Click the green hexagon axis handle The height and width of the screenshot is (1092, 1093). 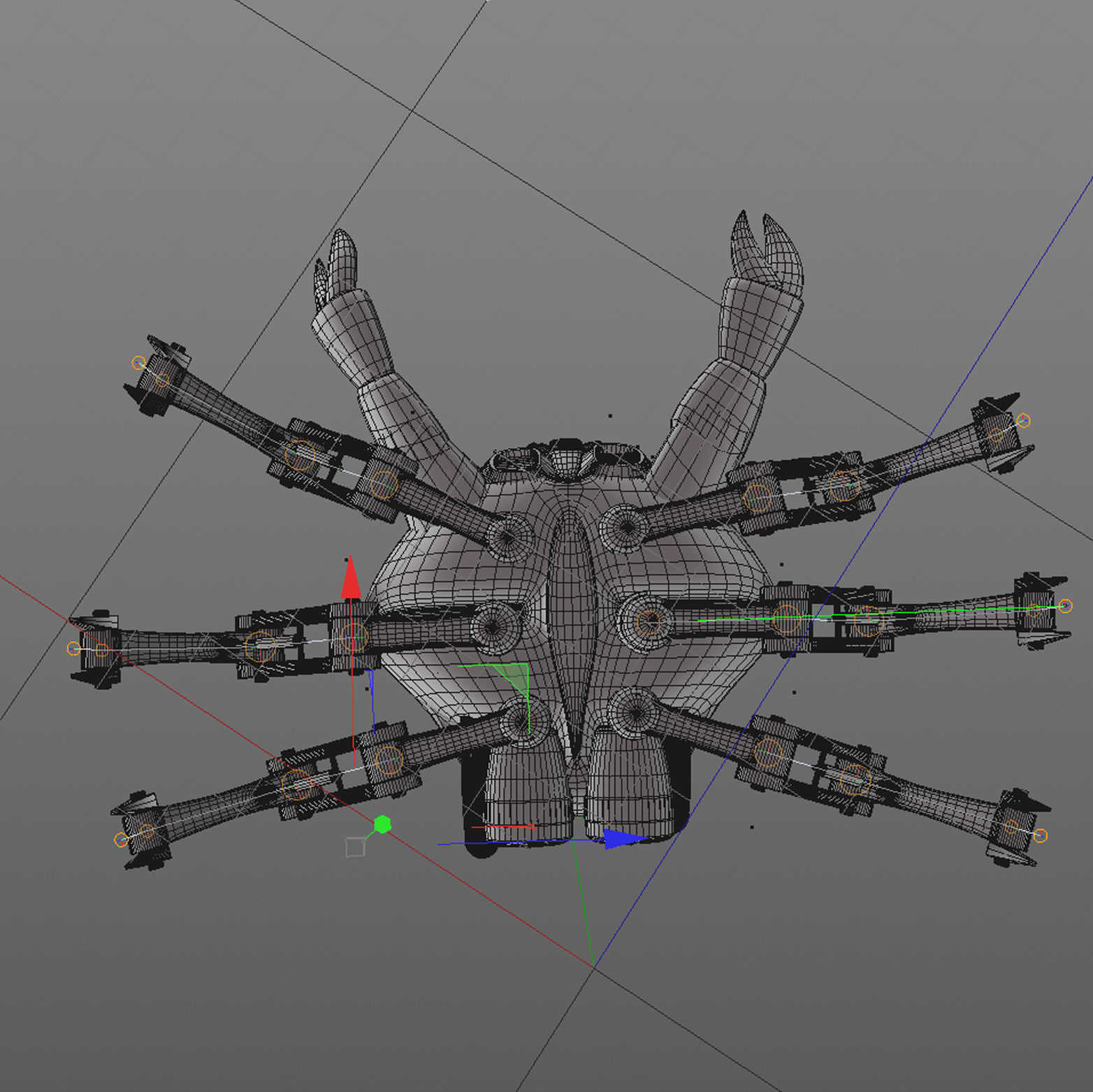coord(382,825)
